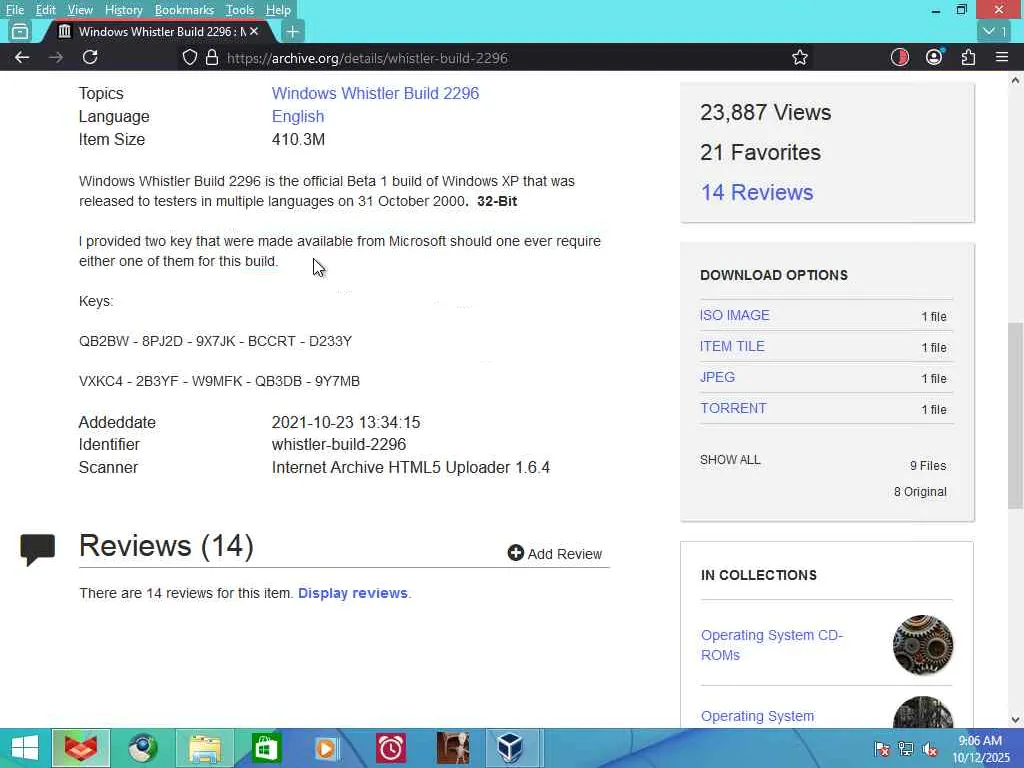Click the network tray icon

[x=906, y=748]
